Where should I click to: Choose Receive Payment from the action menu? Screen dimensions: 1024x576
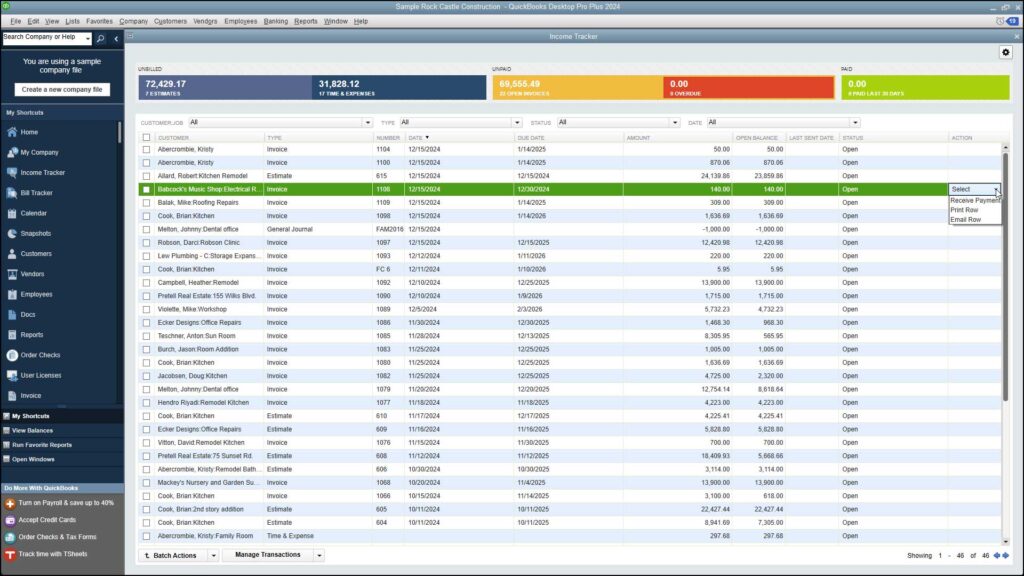(976, 201)
